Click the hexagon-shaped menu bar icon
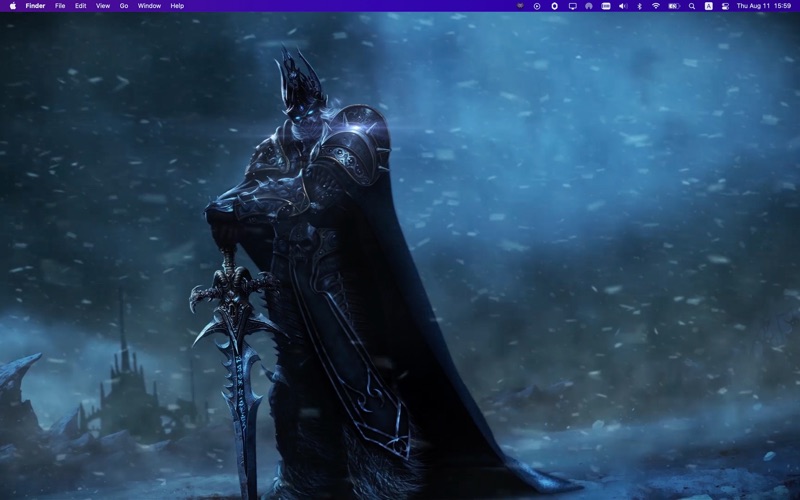This screenshot has height=500, width=800. click(554, 6)
